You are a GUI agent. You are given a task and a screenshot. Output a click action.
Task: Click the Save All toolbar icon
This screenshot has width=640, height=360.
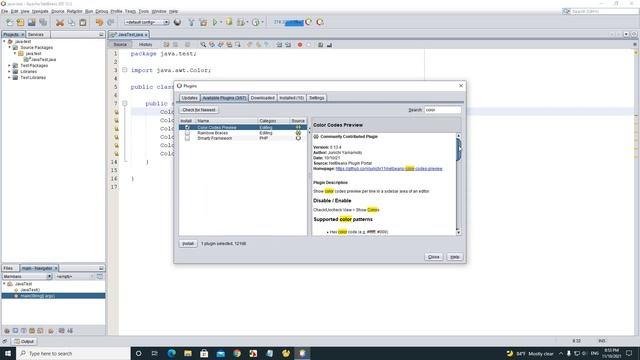pos(43,22)
